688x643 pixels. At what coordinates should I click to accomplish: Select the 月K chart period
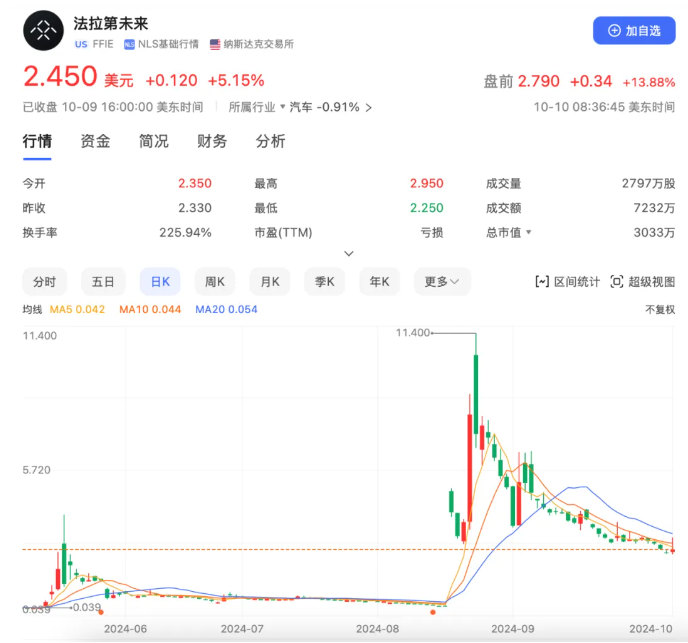270,282
